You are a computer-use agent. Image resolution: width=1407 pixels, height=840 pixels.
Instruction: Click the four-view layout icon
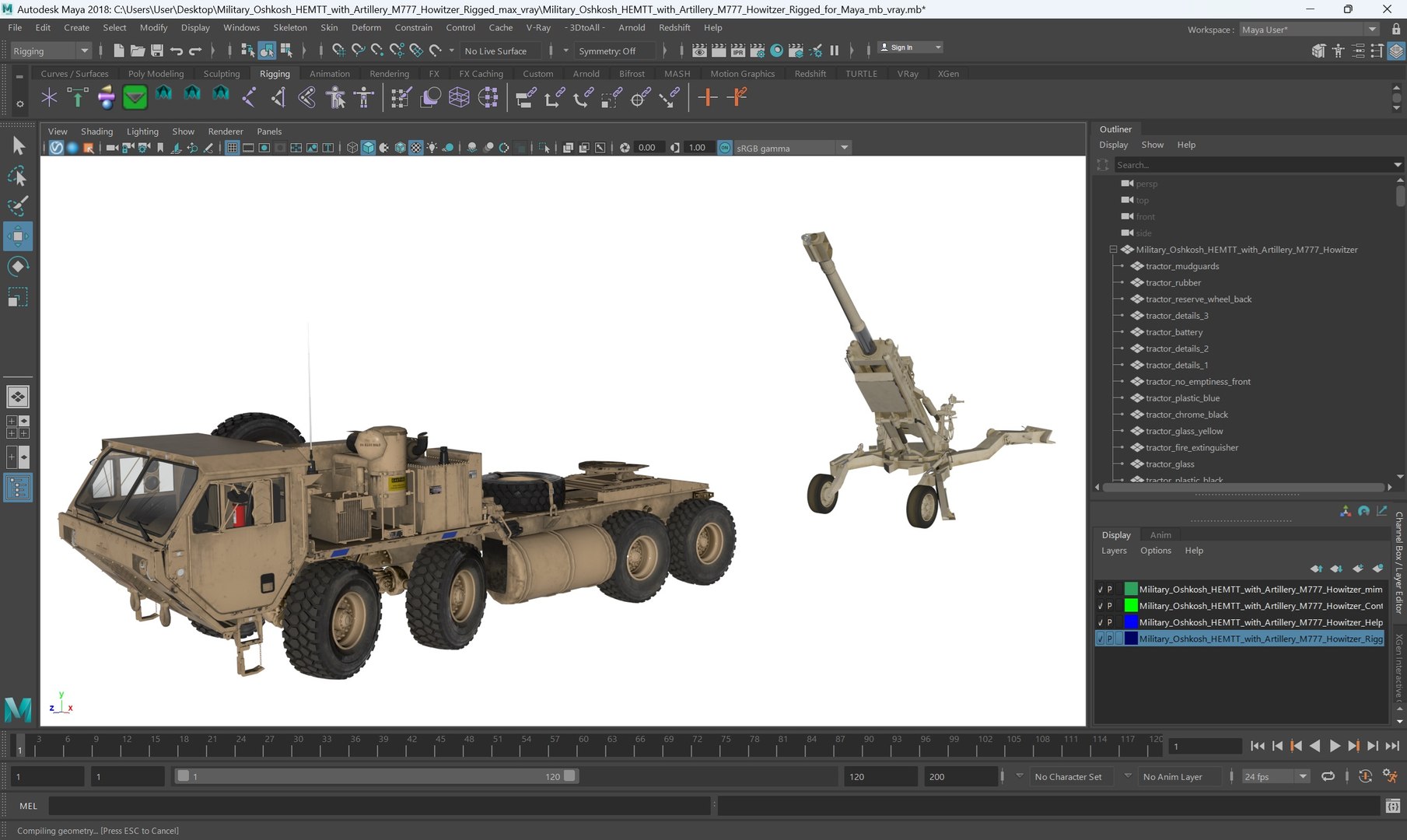[18, 427]
